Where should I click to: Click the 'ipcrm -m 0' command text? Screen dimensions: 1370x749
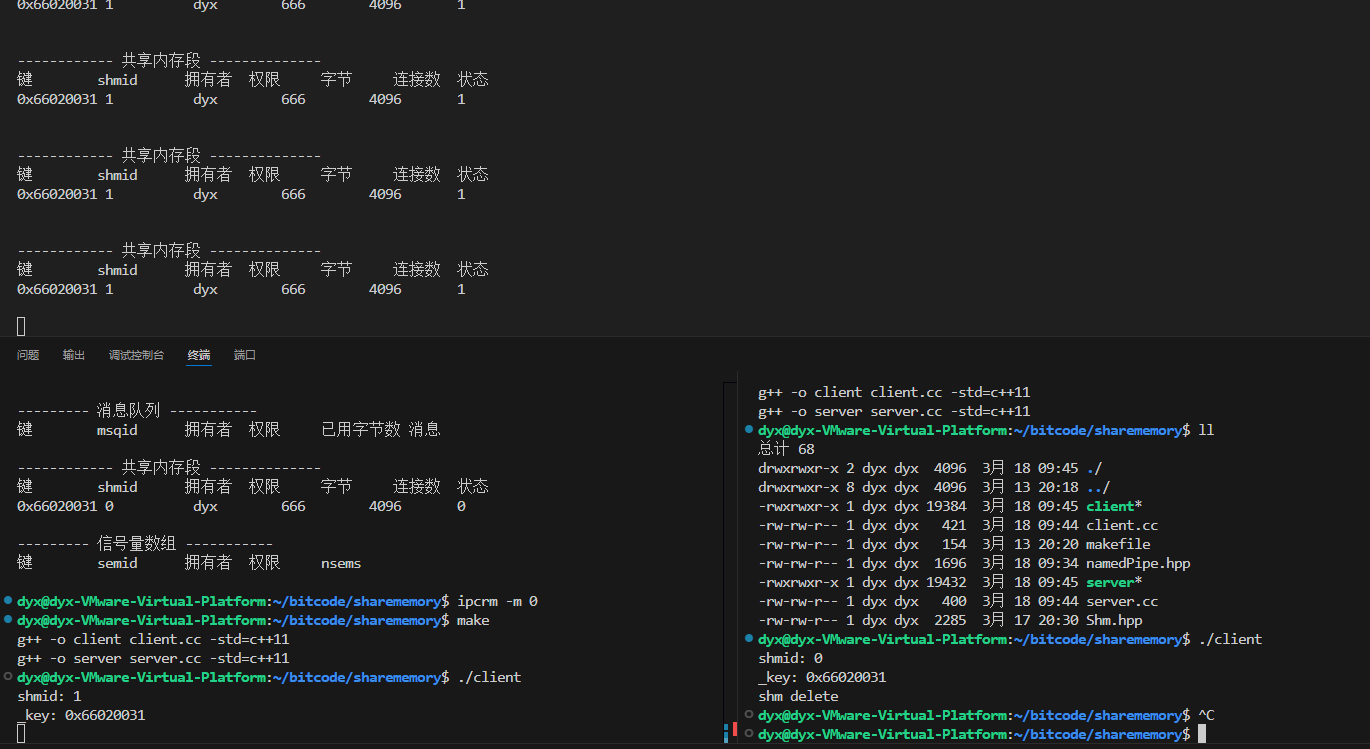tap(497, 601)
